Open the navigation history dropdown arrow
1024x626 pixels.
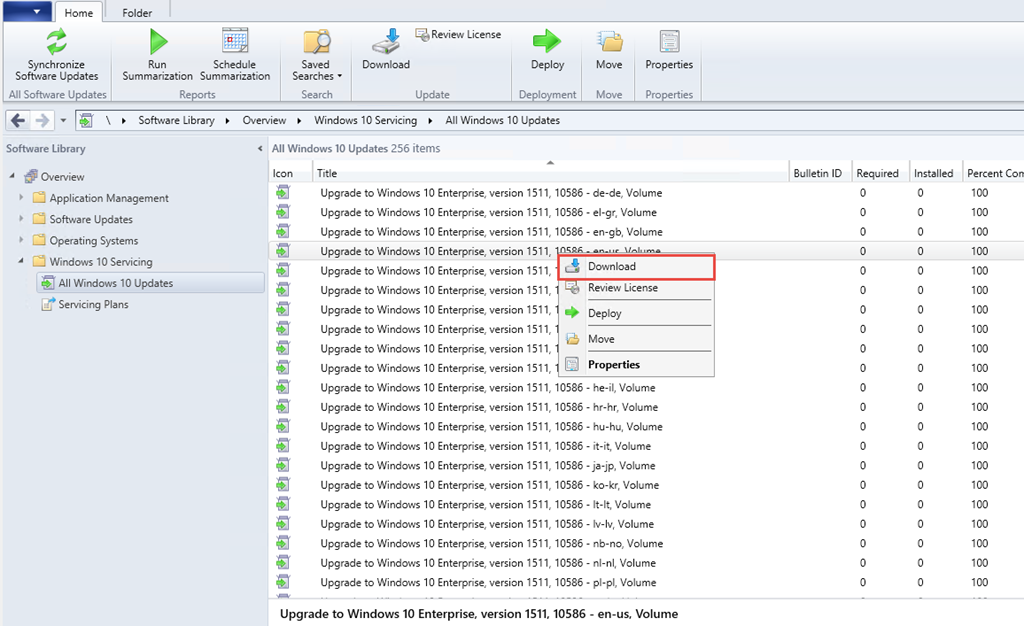[x=63, y=120]
